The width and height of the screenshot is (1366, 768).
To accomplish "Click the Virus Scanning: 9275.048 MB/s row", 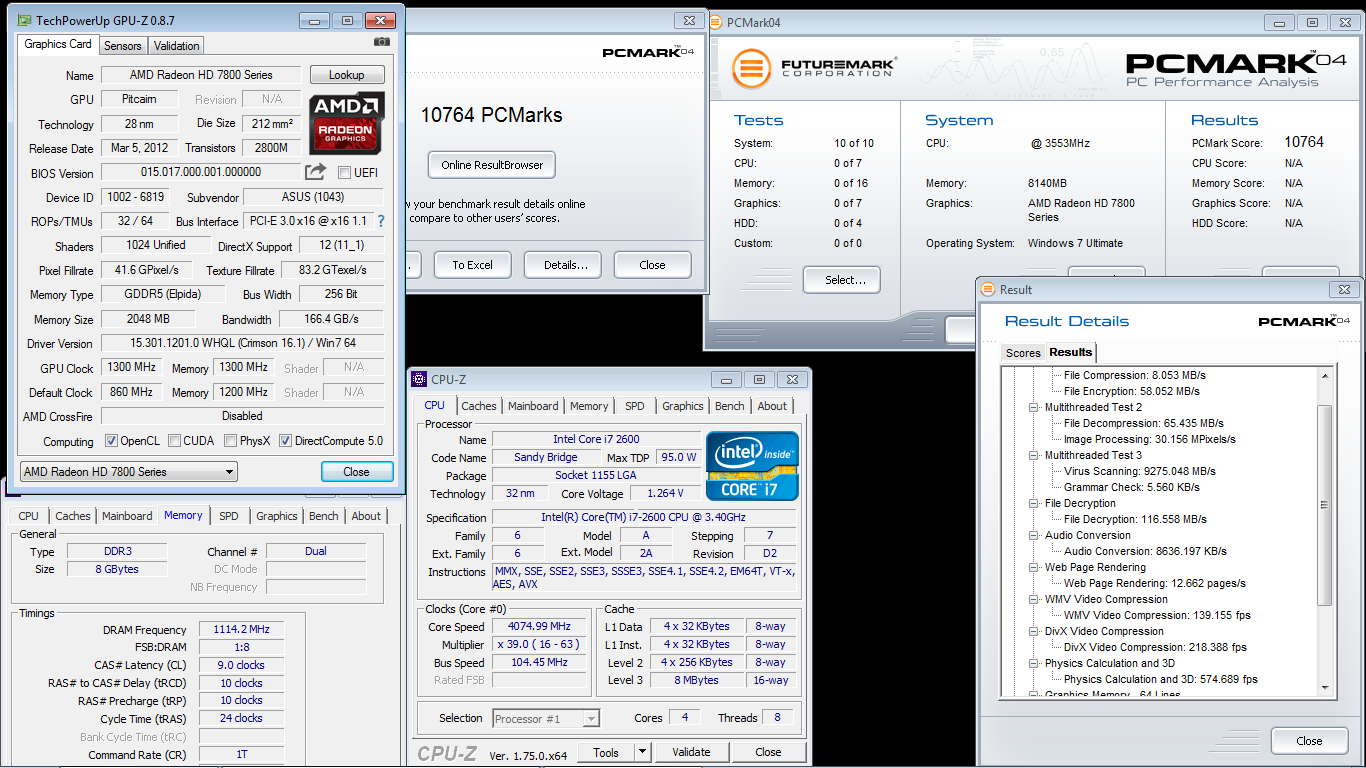I will [x=1140, y=471].
